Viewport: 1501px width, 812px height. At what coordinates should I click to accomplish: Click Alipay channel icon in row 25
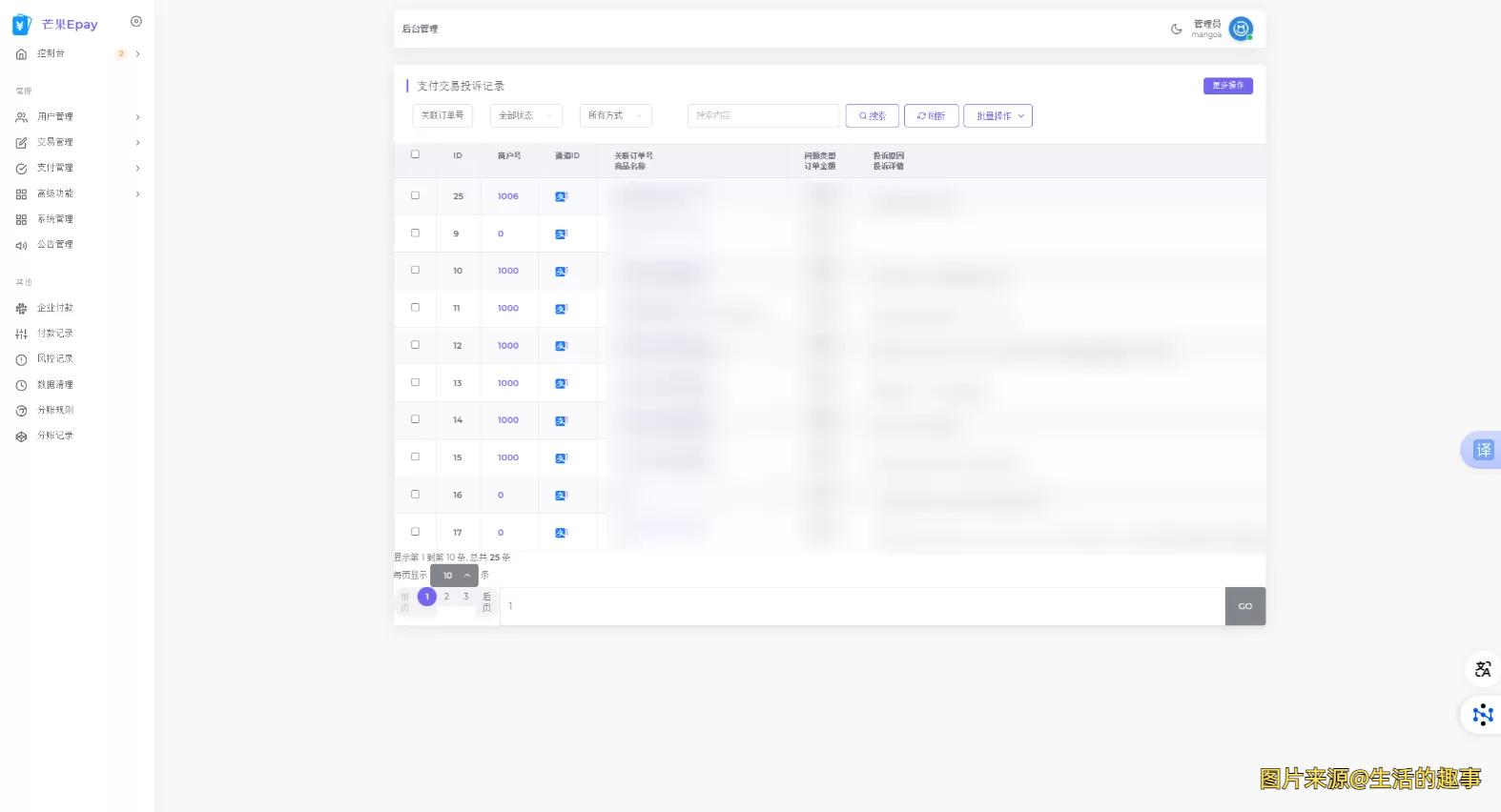561,196
